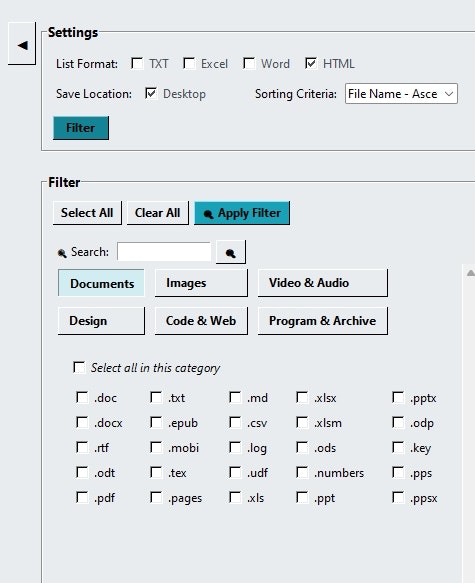The image size is (475, 583).
Task: Check the .ppt extension box
Action: click(302, 497)
